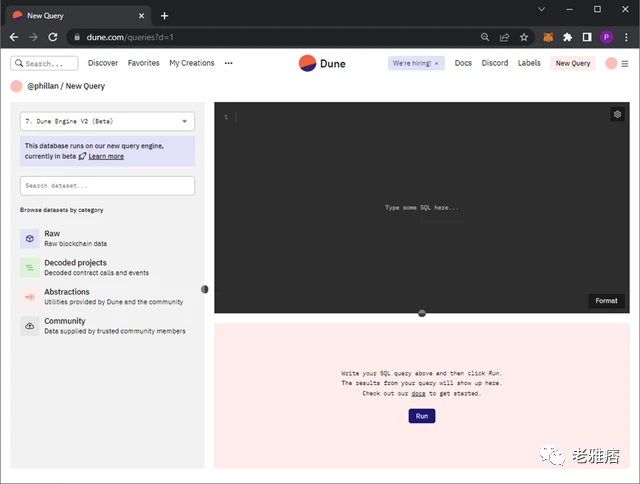Viewport: 640px width, 484px height.
Task: Open the Labels page
Action: point(529,63)
